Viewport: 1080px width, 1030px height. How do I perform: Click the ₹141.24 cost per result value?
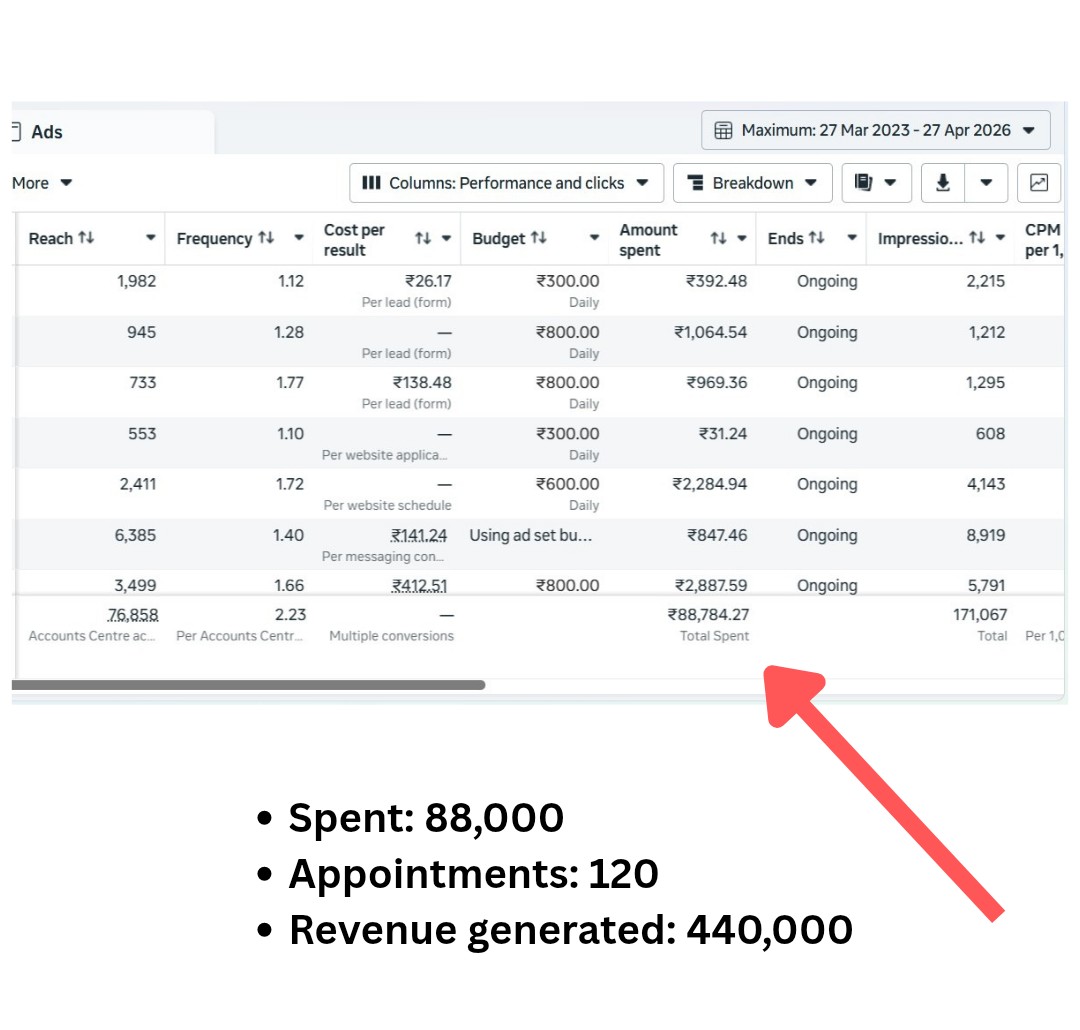pos(419,535)
